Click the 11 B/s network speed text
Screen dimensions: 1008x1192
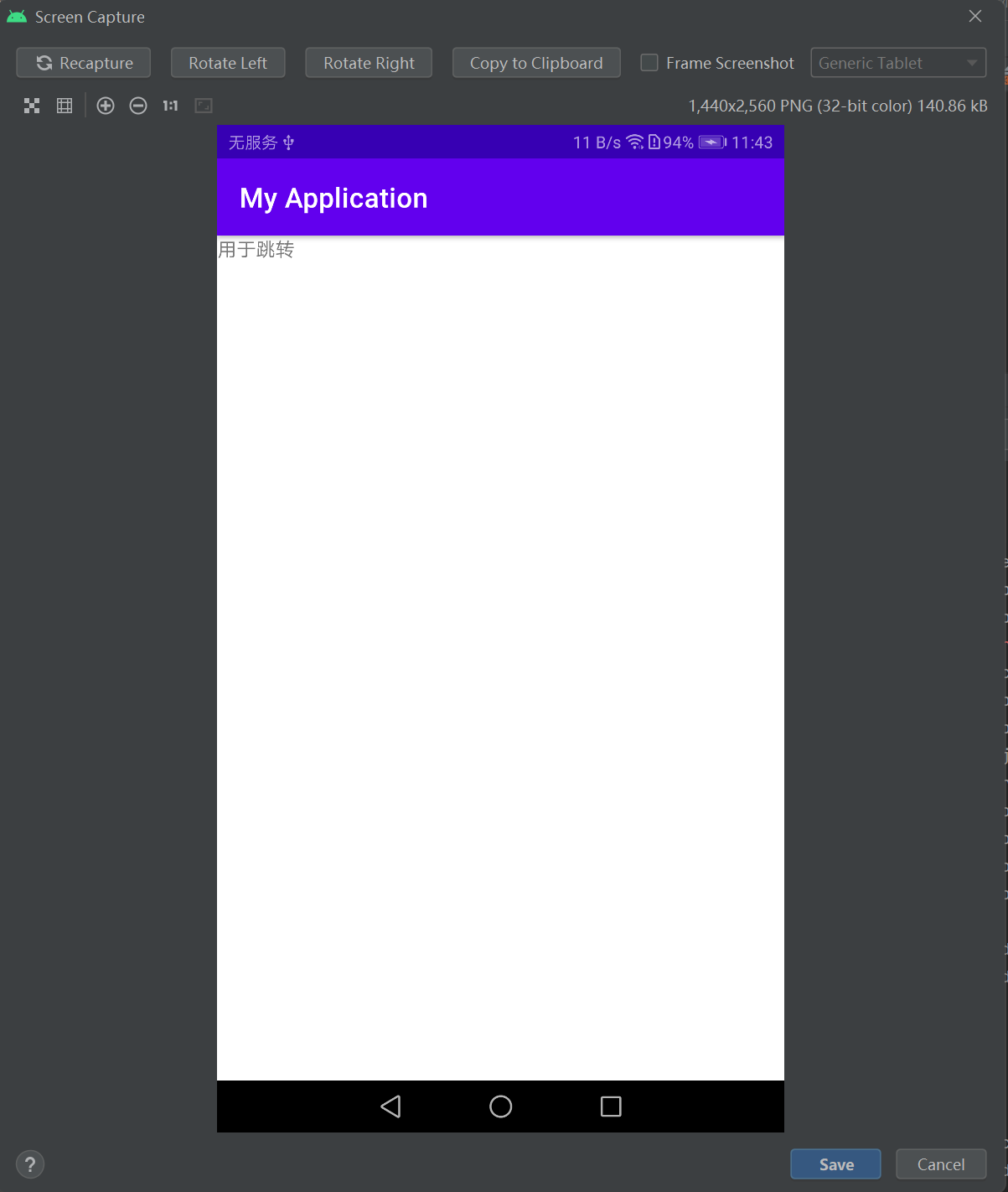point(597,143)
